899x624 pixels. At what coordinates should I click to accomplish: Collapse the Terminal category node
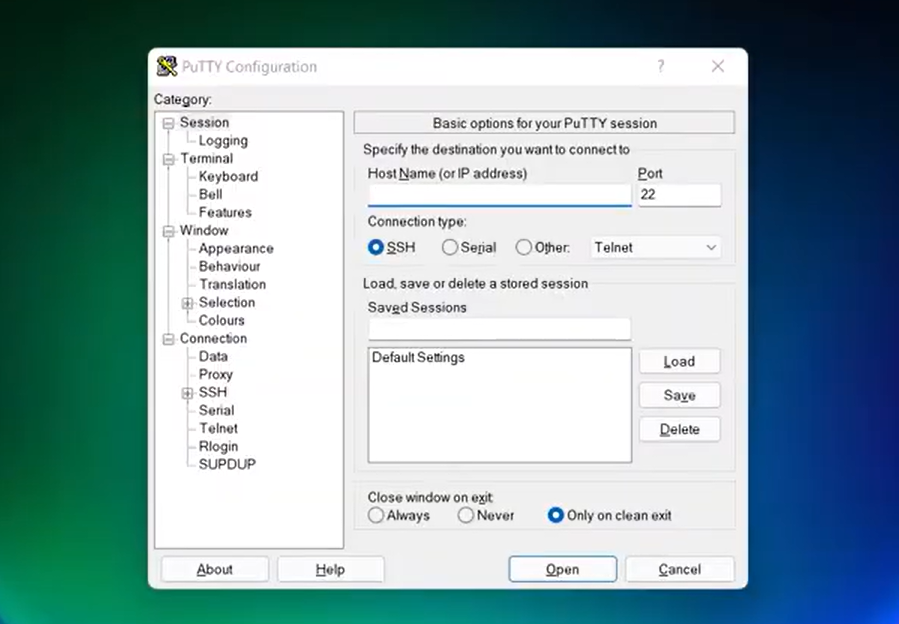coord(169,159)
